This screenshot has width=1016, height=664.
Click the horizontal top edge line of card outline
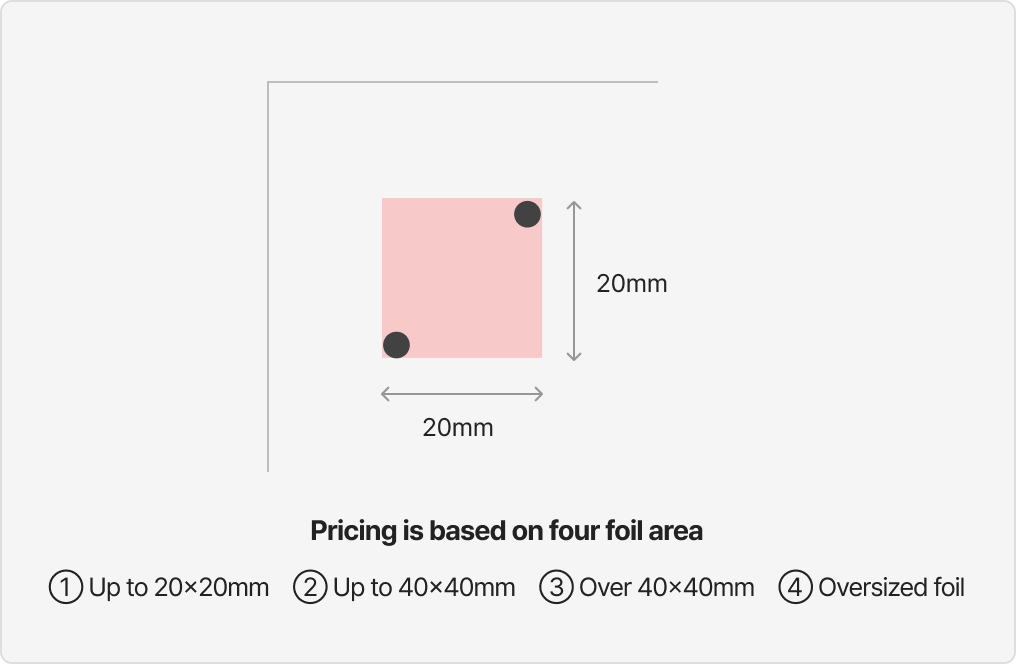463,82
